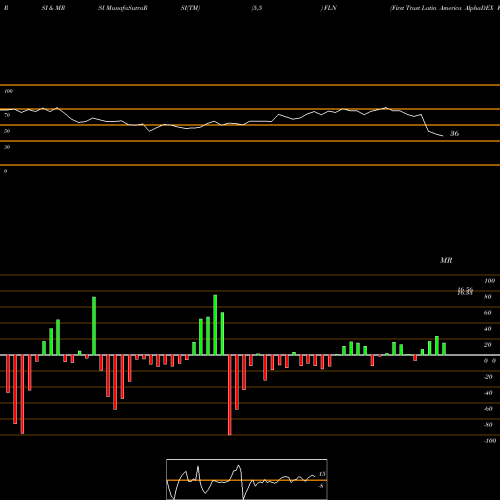Click the '30' level label on RSI axis

[x=7, y=147]
